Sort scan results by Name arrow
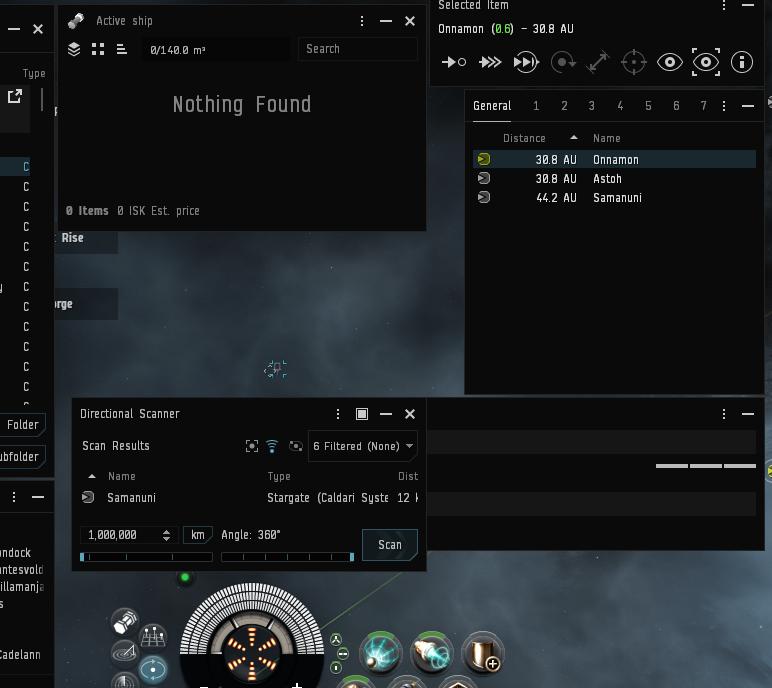The image size is (772, 688). click(x=92, y=476)
